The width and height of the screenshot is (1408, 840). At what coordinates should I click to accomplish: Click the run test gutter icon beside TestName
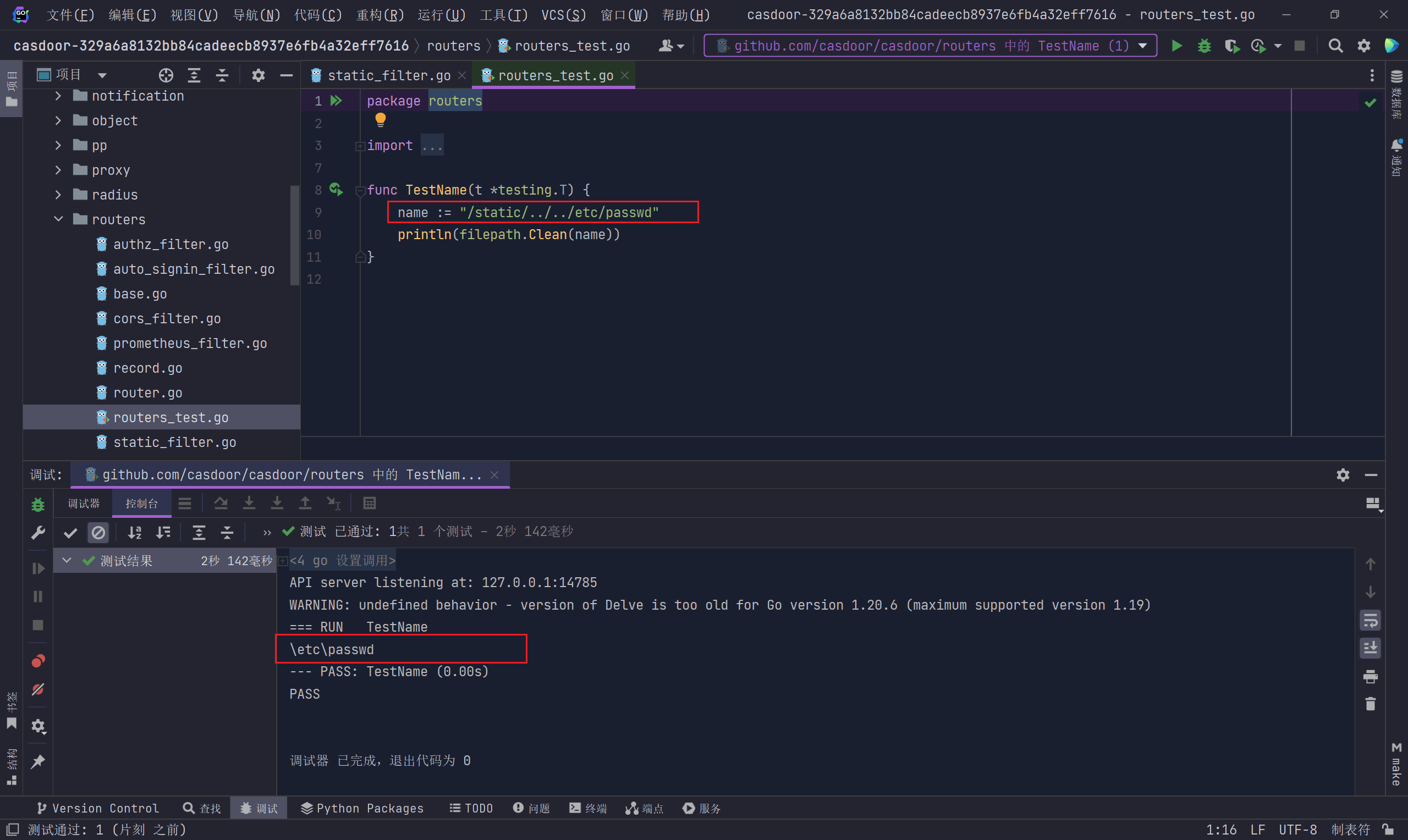pyautogui.click(x=336, y=189)
